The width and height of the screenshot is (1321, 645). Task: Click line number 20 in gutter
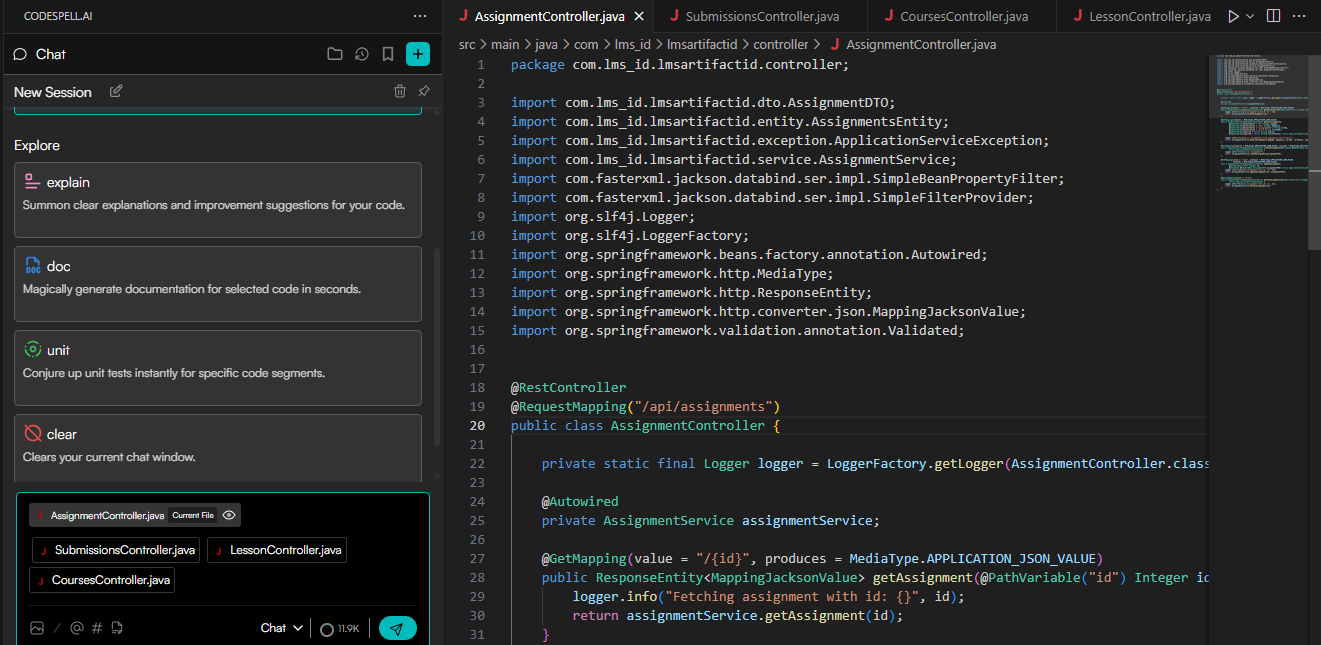pos(476,425)
